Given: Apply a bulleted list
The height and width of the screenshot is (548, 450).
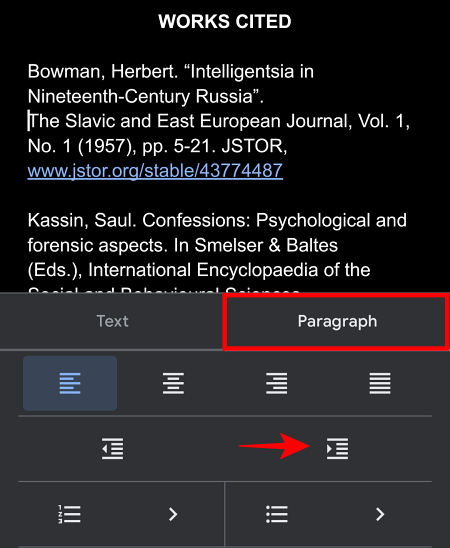Looking at the screenshot, I should [x=277, y=514].
